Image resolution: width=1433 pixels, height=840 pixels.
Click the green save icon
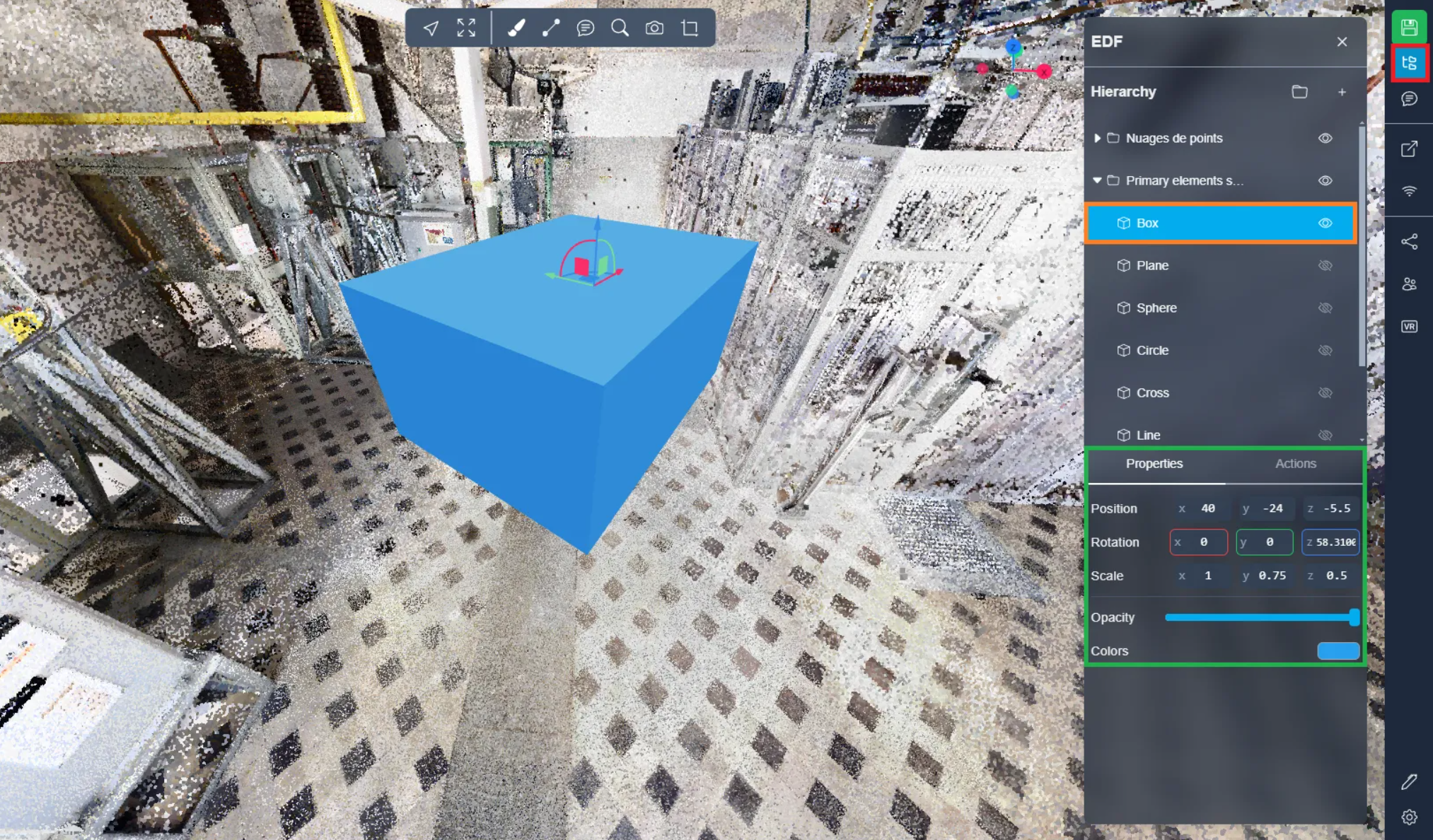click(1409, 28)
